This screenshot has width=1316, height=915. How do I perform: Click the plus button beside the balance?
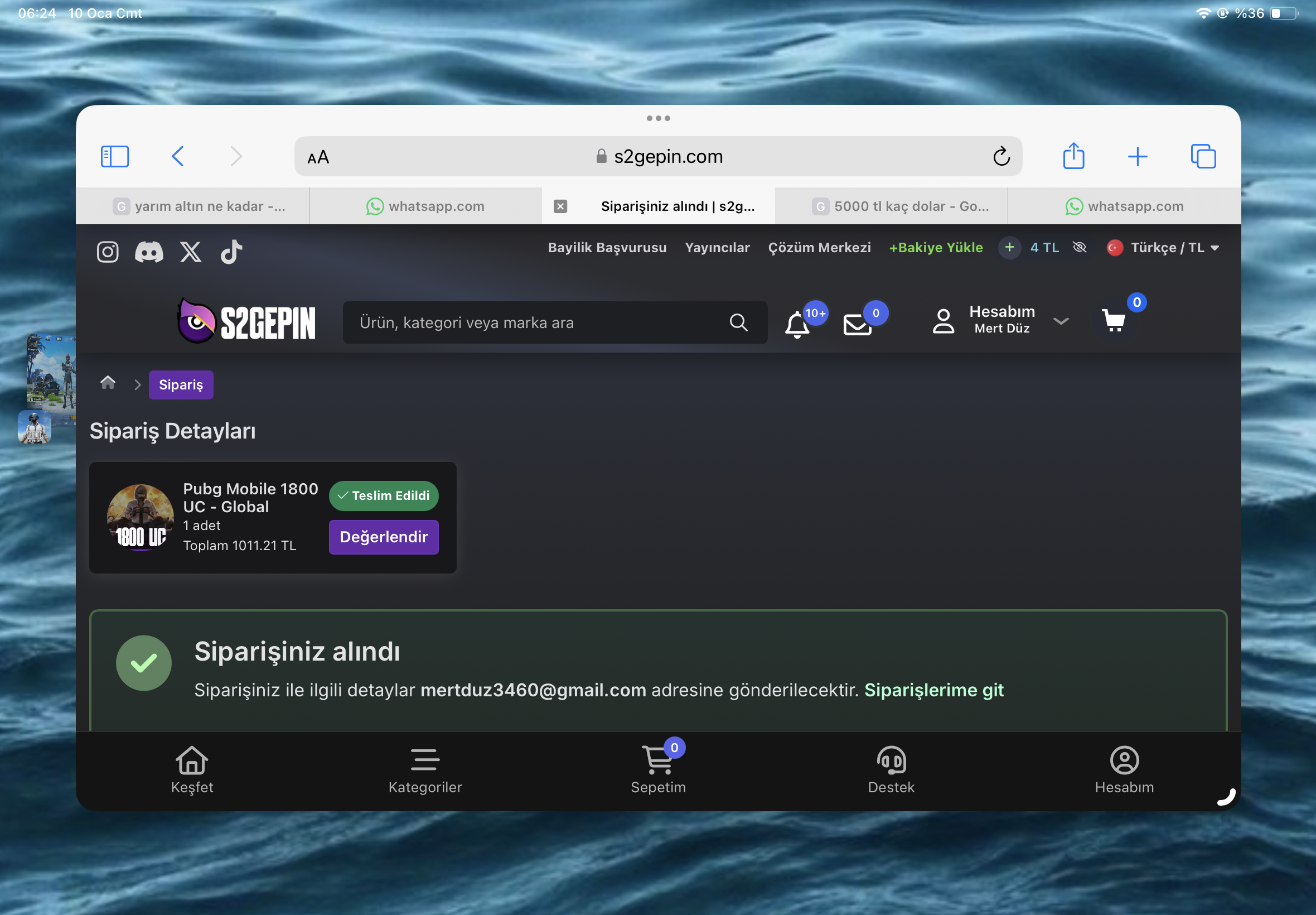pyautogui.click(x=1009, y=248)
